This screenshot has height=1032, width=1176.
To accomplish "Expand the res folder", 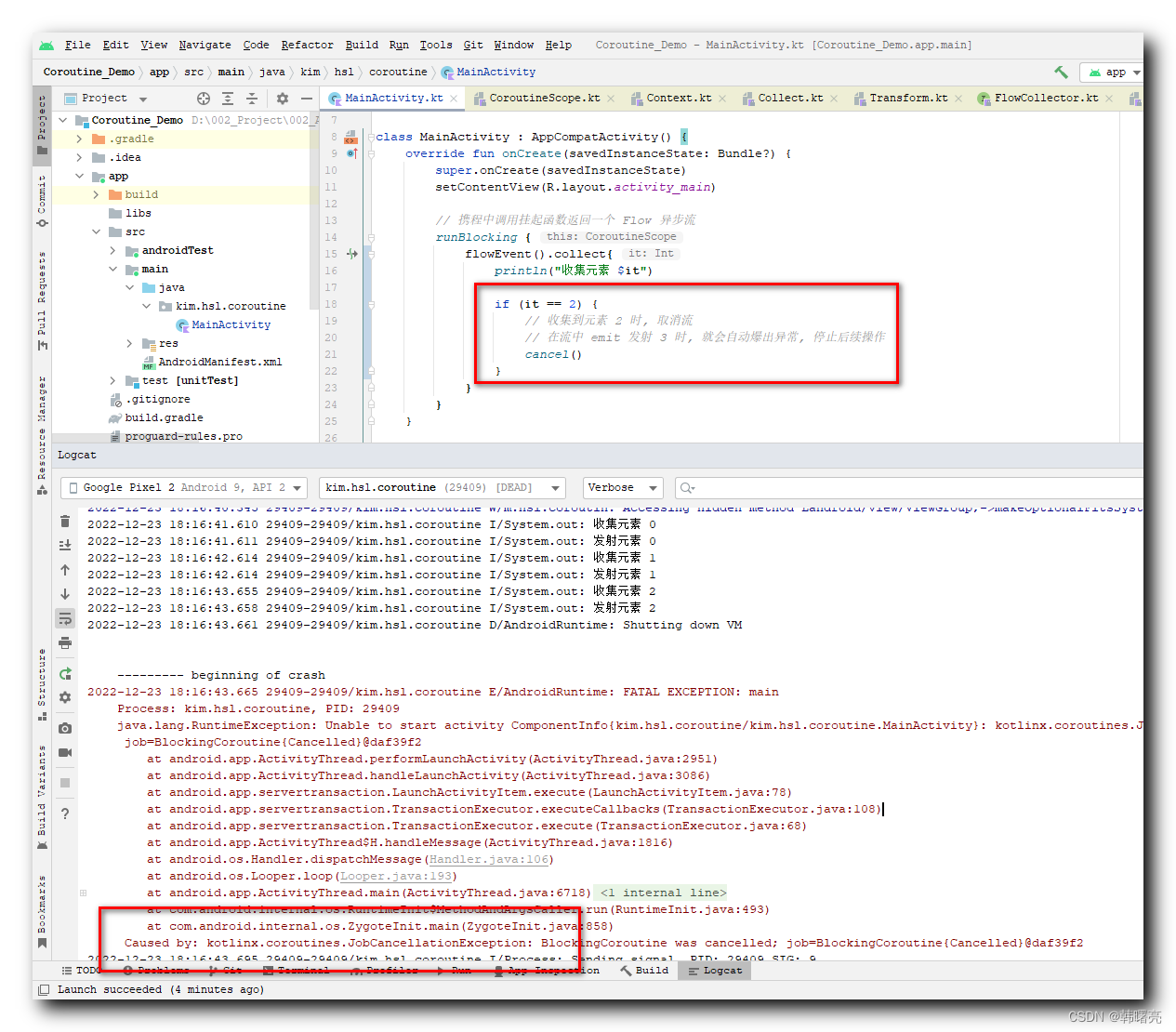I will [x=130, y=343].
